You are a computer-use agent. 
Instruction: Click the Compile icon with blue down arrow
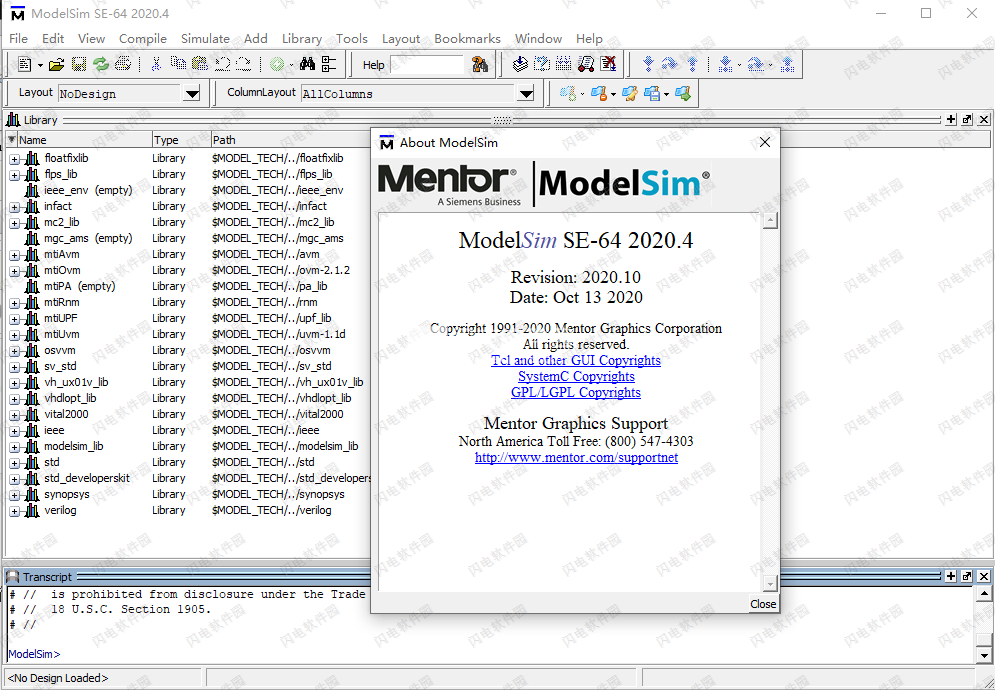click(520, 64)
